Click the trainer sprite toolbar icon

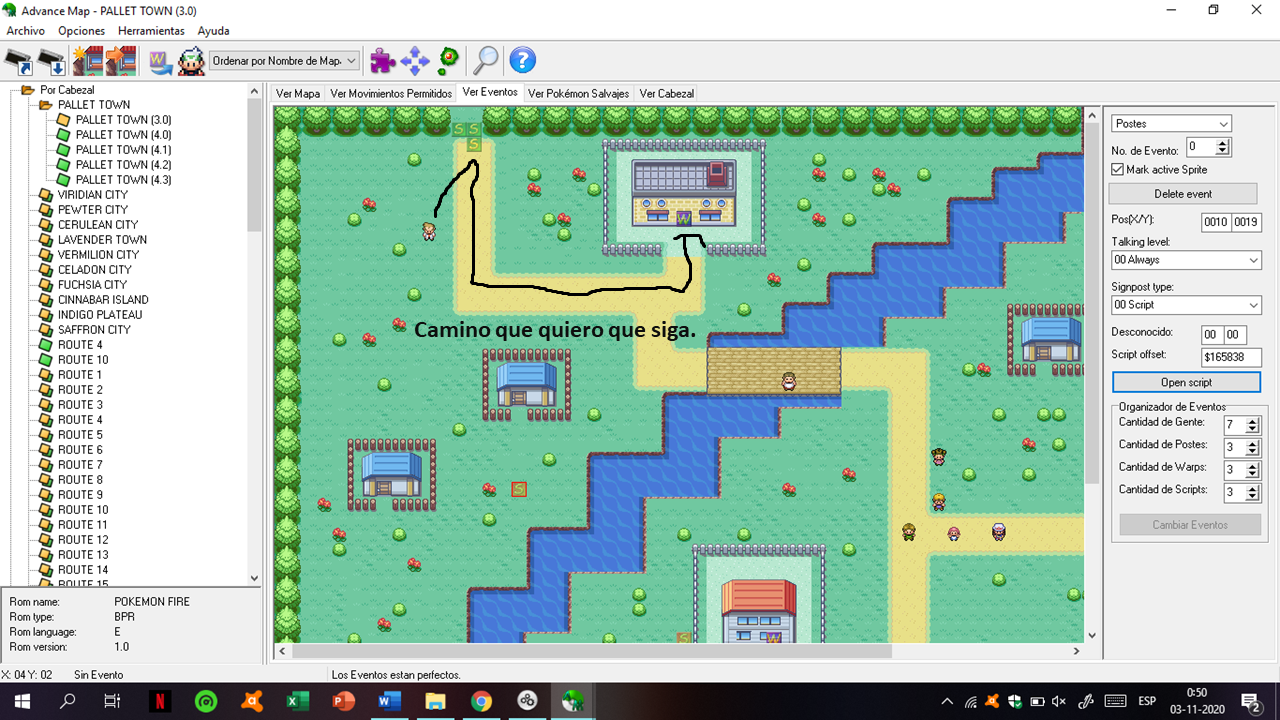tap(191, 61)
